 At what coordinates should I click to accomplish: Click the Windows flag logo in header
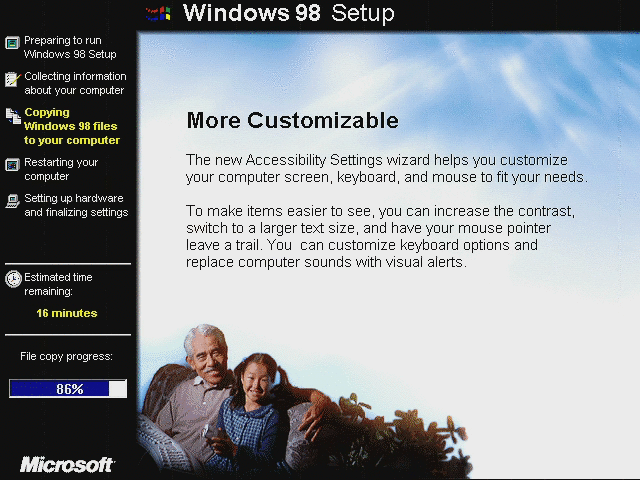[158, 14]
